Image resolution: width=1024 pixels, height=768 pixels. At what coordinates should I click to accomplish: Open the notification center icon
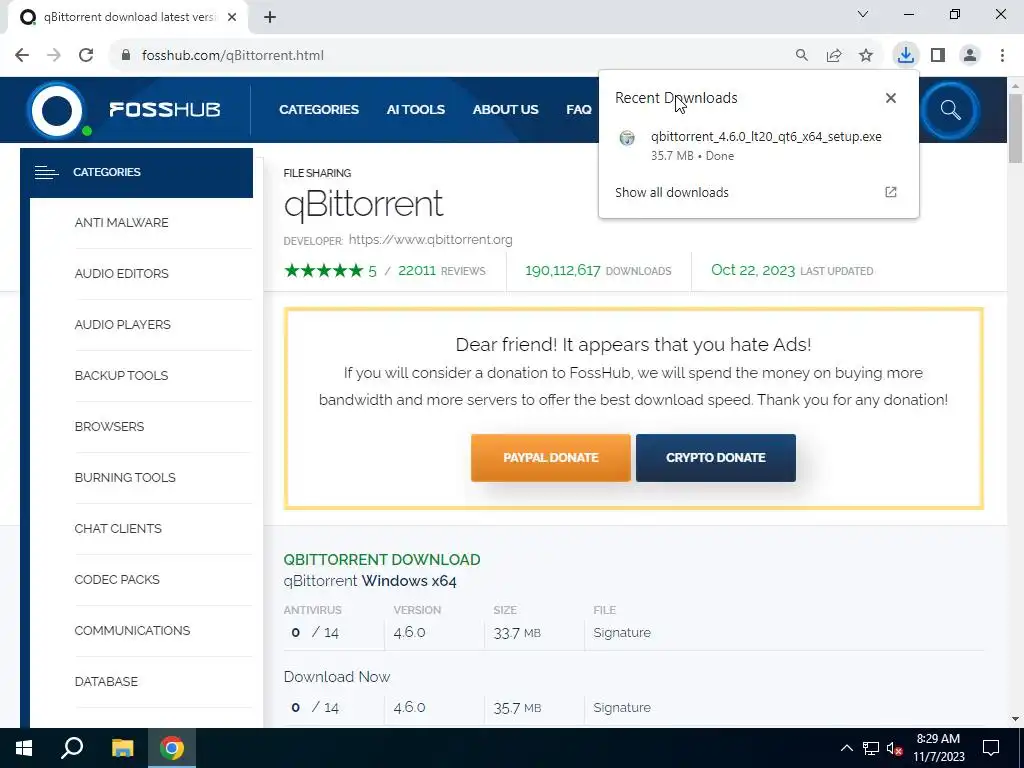coord(991,748)
